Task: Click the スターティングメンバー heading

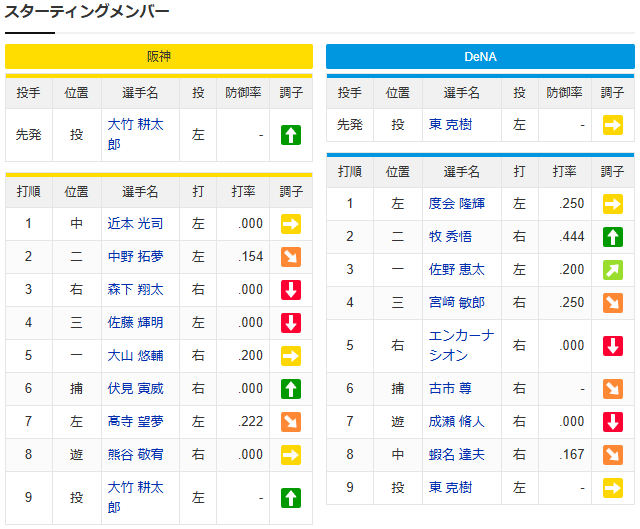Action: point(87,12)
